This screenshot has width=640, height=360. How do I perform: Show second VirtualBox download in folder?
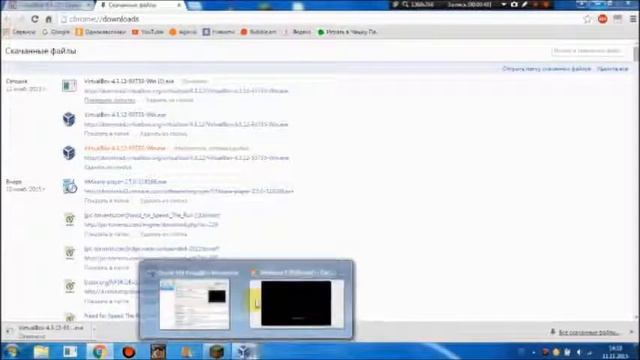[107, 134]
